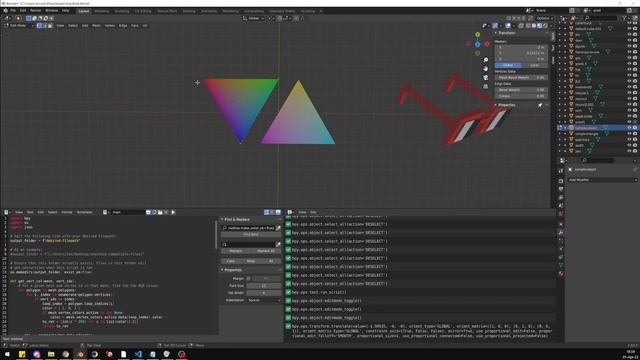The image size is (640, 360).
Task: Select wireframe viewport shading
Action: point(528,25)
